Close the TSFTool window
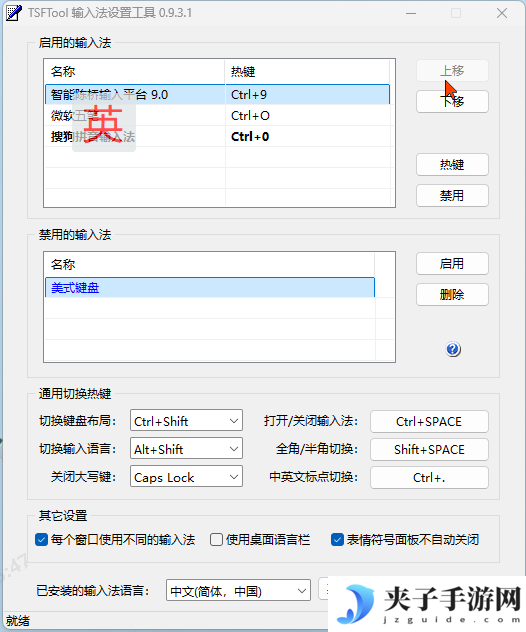This screenshot has width=526, height=632. (x=502, y=13)
